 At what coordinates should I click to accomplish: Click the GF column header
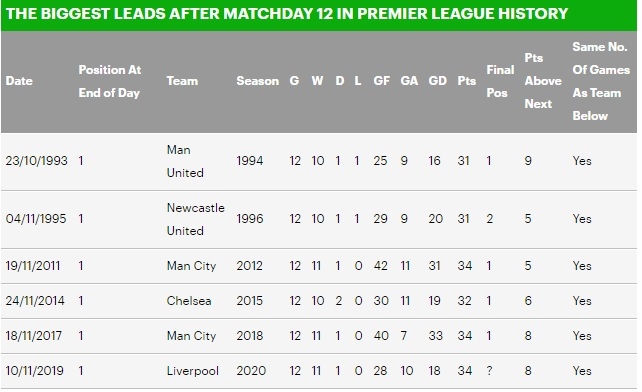pos(382,81)
